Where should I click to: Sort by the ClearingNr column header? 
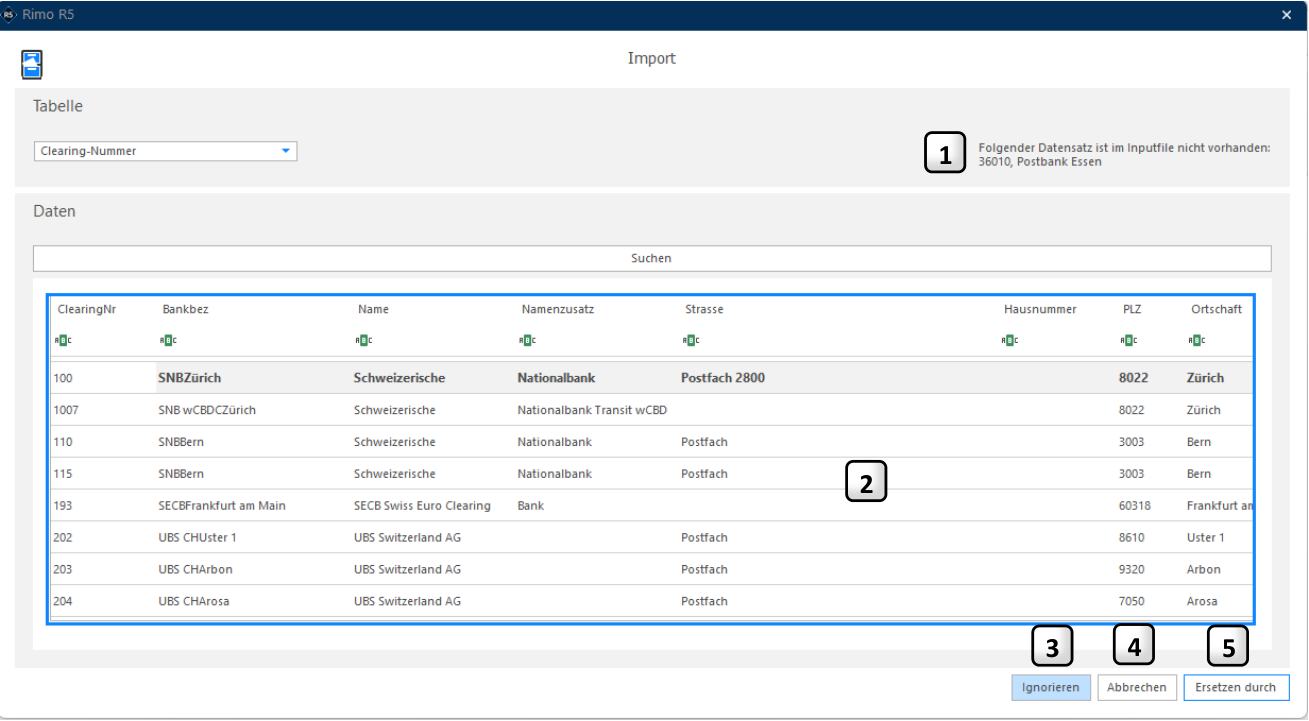coord(87,309)
